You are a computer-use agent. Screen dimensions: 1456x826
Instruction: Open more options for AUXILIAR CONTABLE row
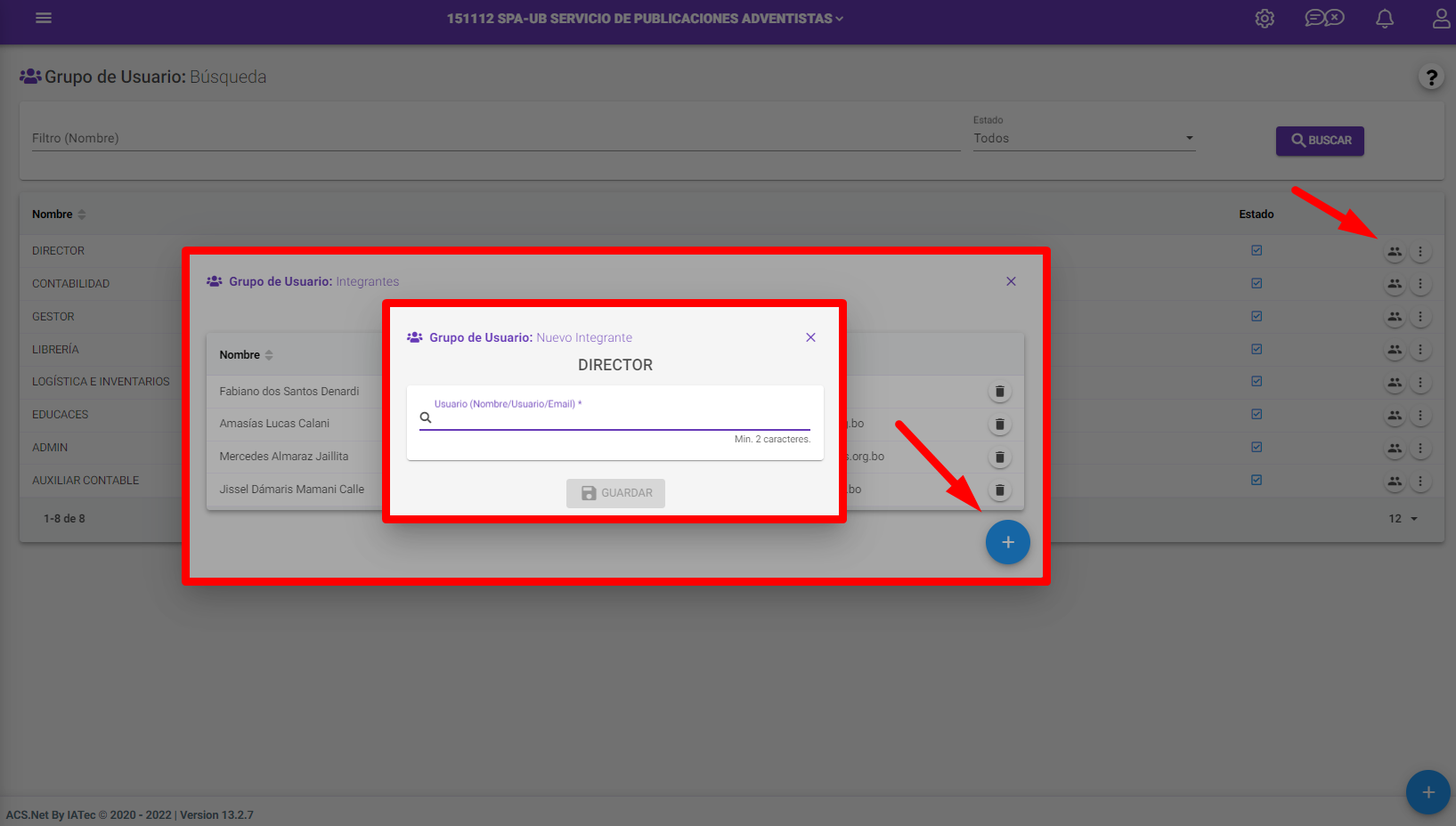point(1420,482)
